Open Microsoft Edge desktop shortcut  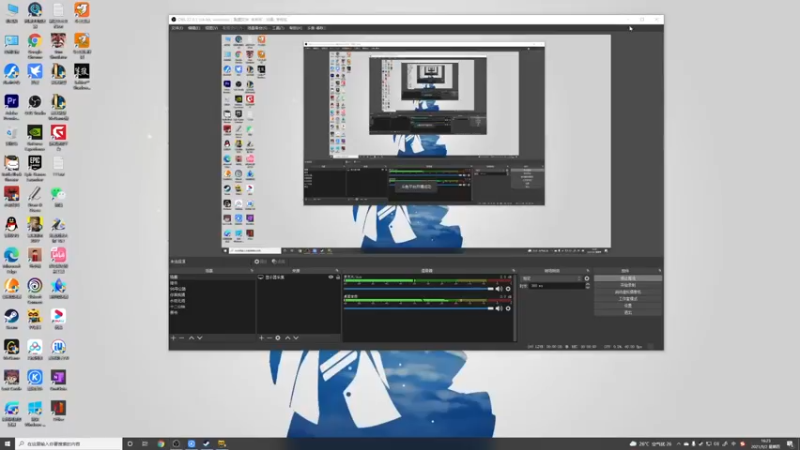click(11, 260)
